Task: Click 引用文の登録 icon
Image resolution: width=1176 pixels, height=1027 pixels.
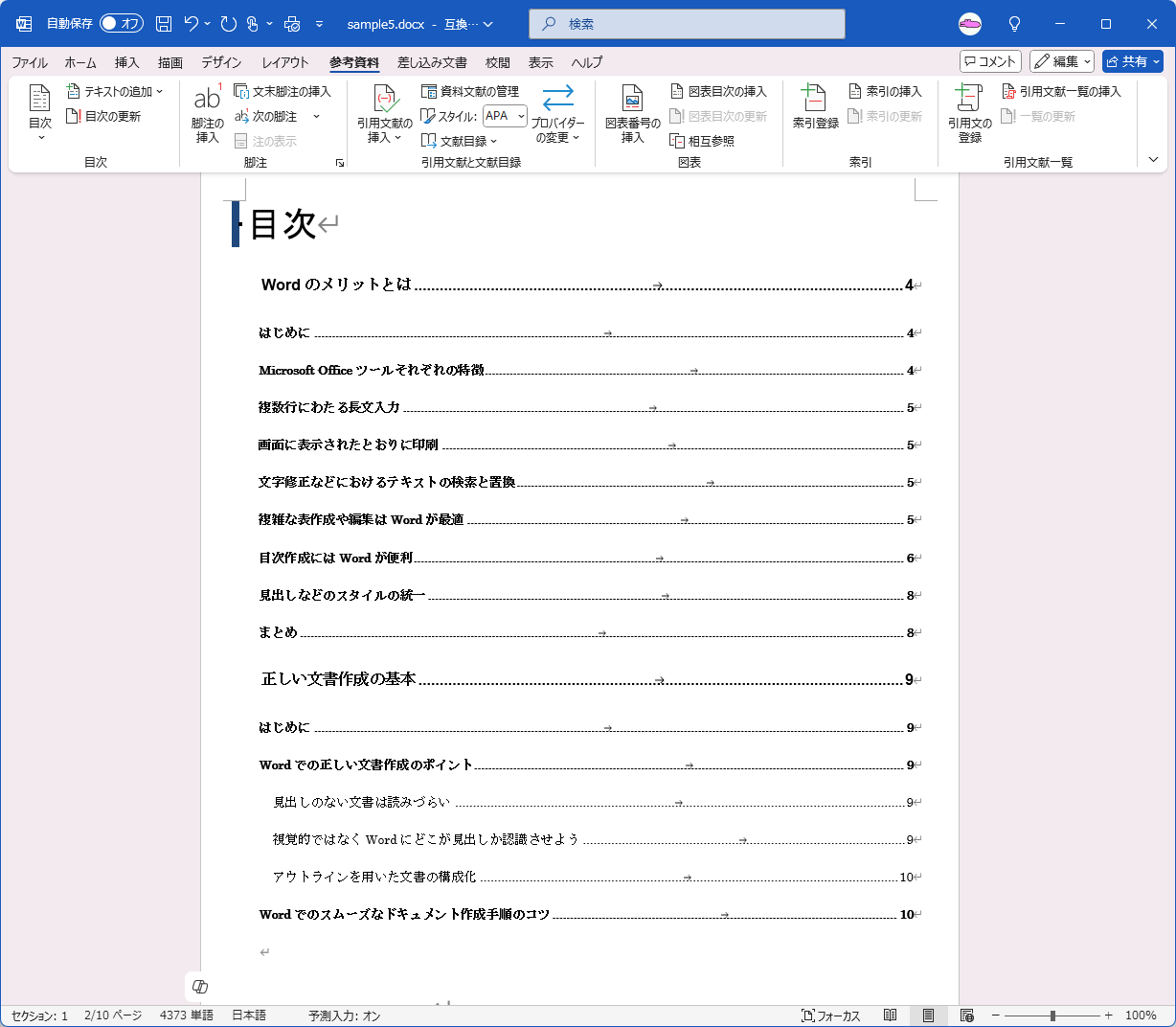Action: [969, 113]
